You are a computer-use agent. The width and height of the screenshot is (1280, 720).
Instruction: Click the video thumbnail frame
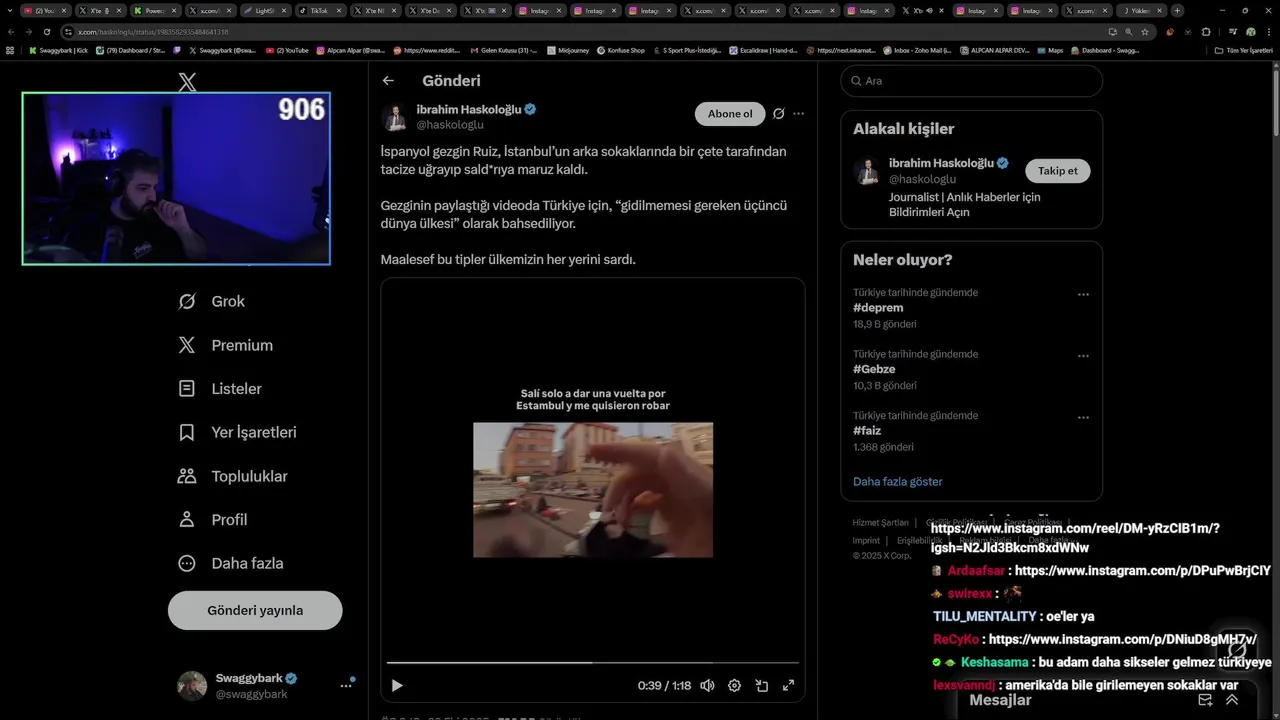(593, 490)
